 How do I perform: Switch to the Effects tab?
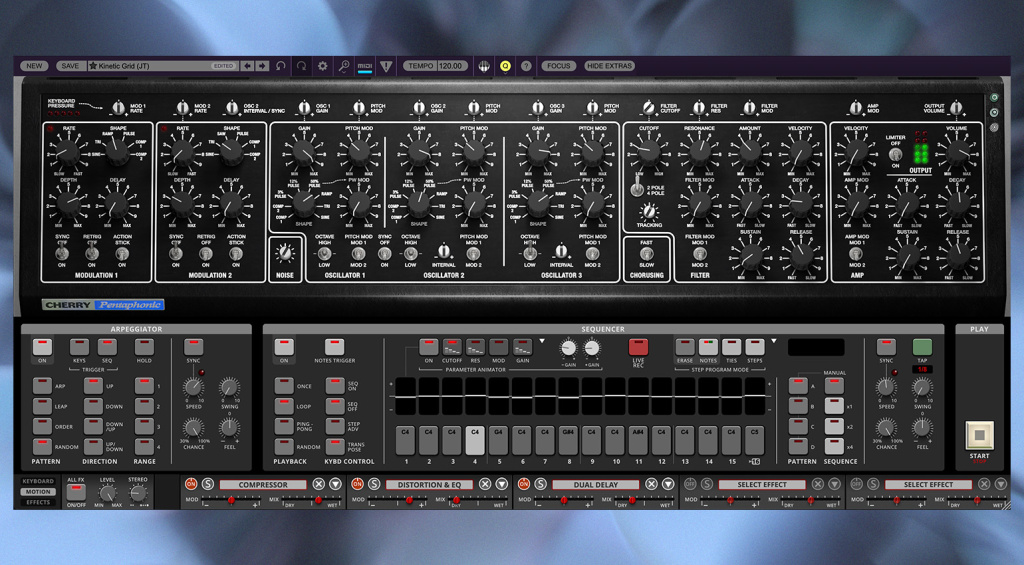38,502
